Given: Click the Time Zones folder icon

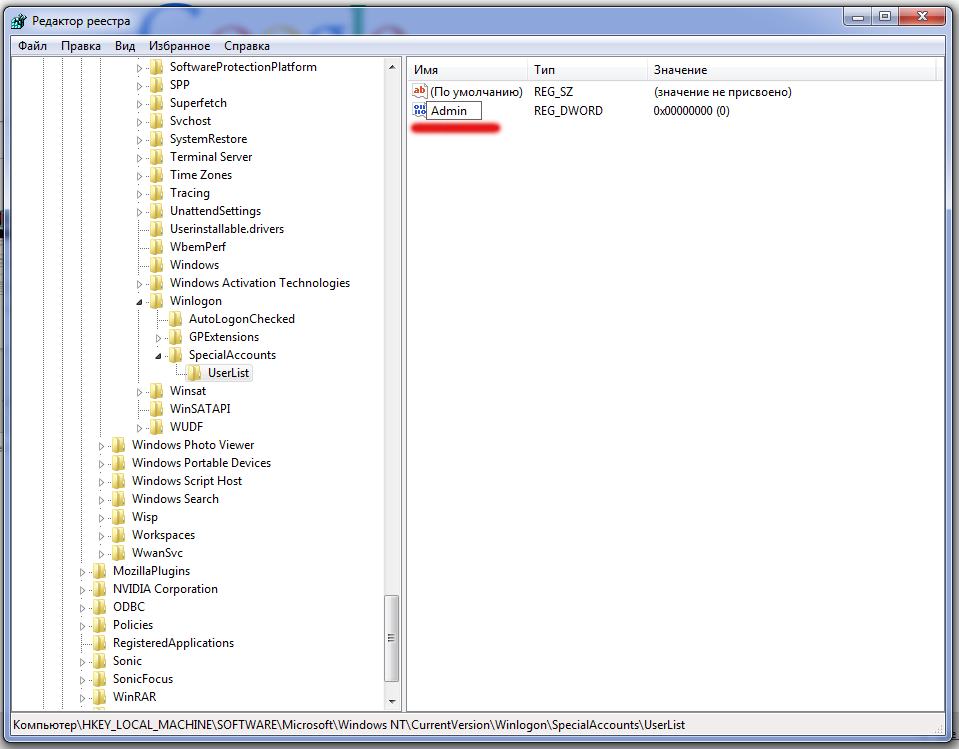Looking at the screenshot, I should tap(157, 175).
